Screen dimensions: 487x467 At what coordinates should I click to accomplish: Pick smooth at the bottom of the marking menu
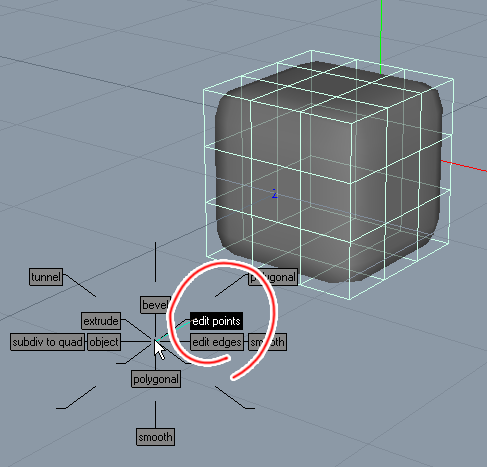click(155, 437)
